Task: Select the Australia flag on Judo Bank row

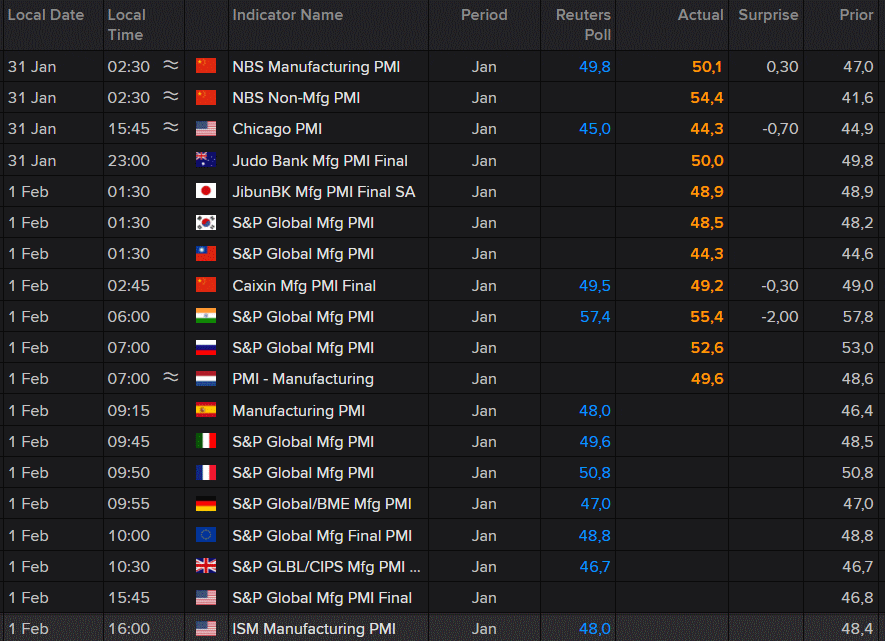Action: pyautogui.click(x=205, y=160)
